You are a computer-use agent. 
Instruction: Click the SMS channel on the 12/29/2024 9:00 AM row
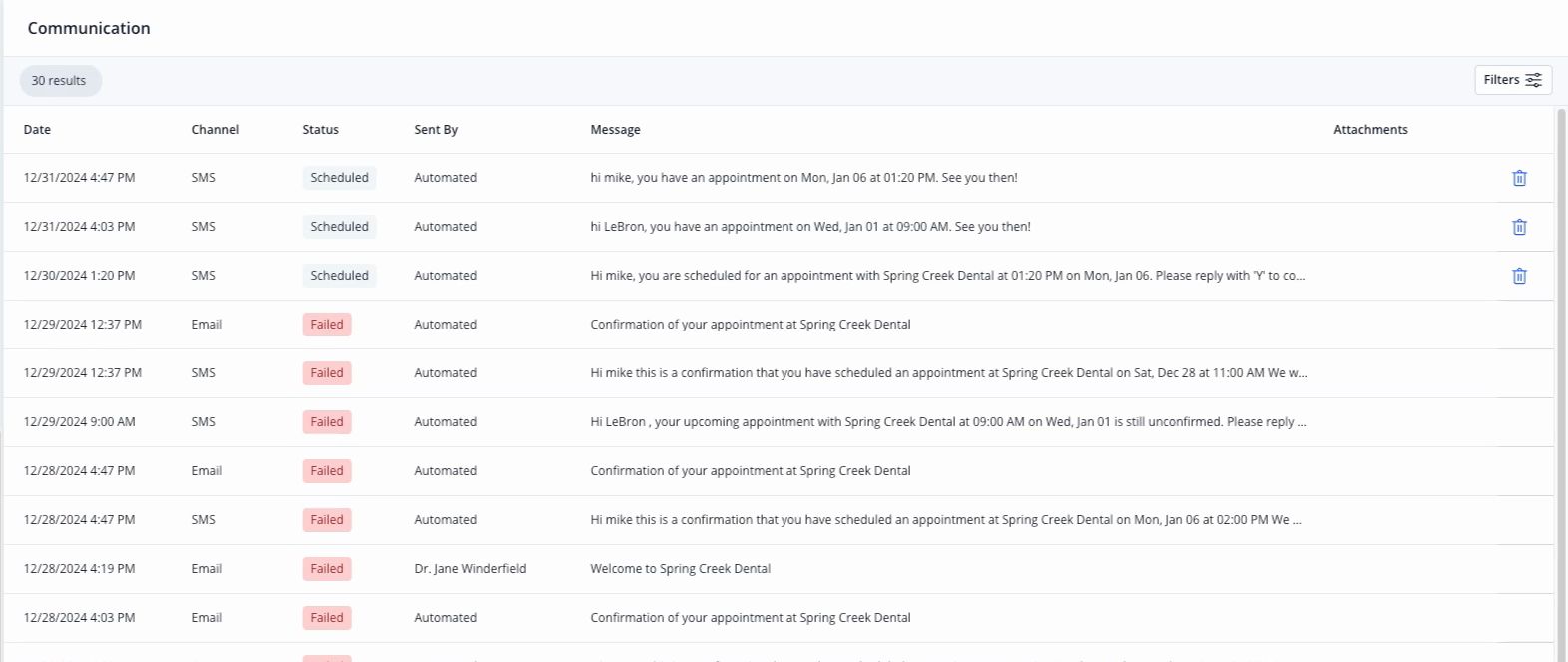[203, 422]
